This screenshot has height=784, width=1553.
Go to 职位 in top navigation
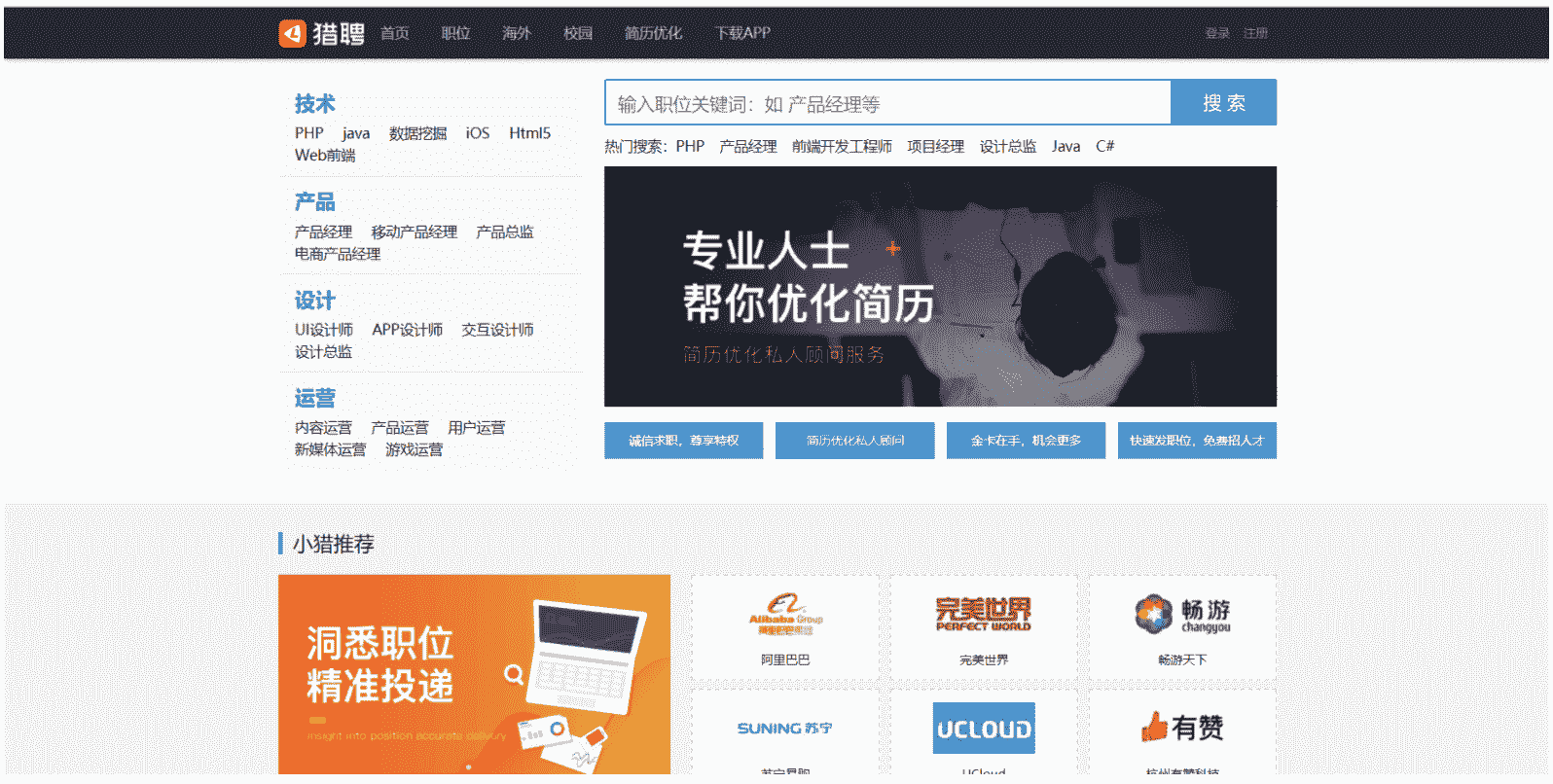[x=455, y=33]
